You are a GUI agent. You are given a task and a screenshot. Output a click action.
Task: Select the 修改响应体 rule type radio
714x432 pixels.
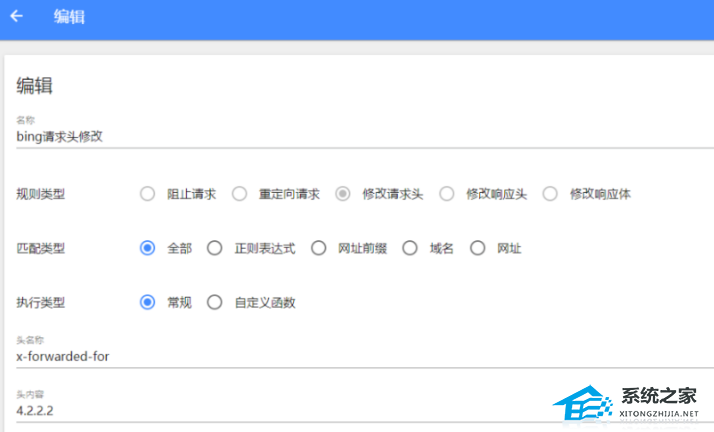[550, 194]
